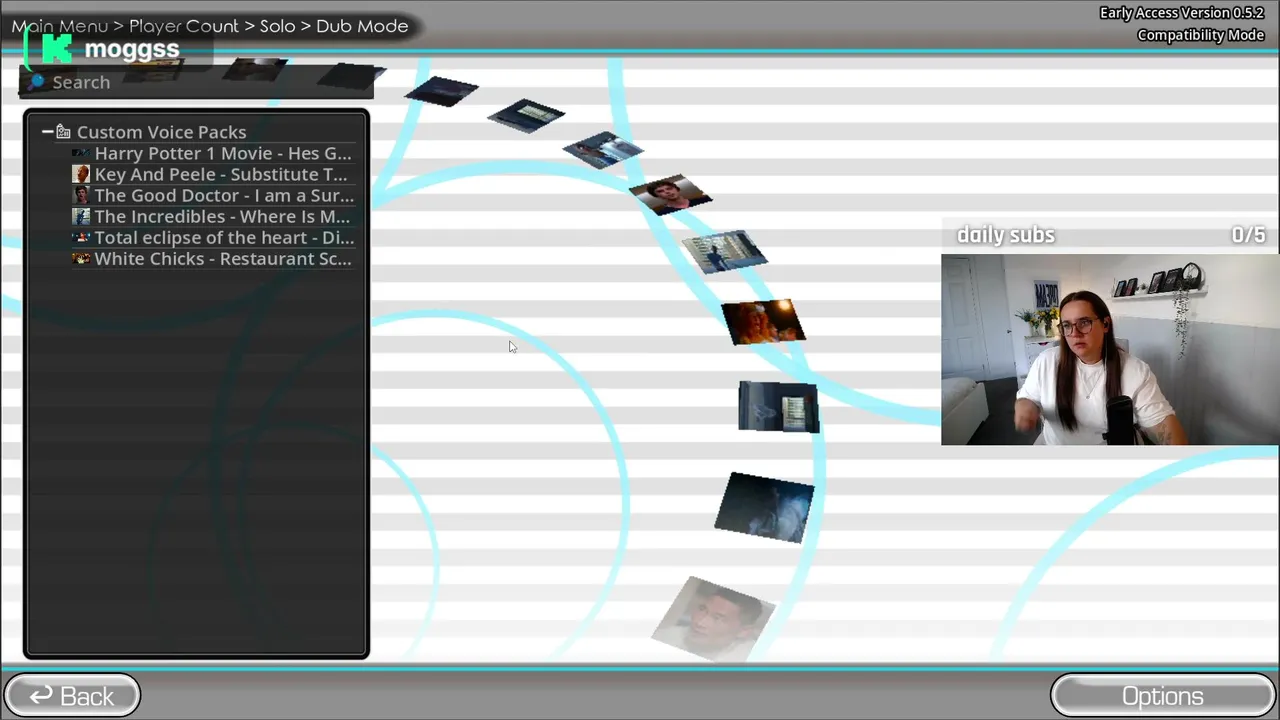Open the Options menu
Viewport: 1280px width, 720px height.
[x=1162, y=696]
